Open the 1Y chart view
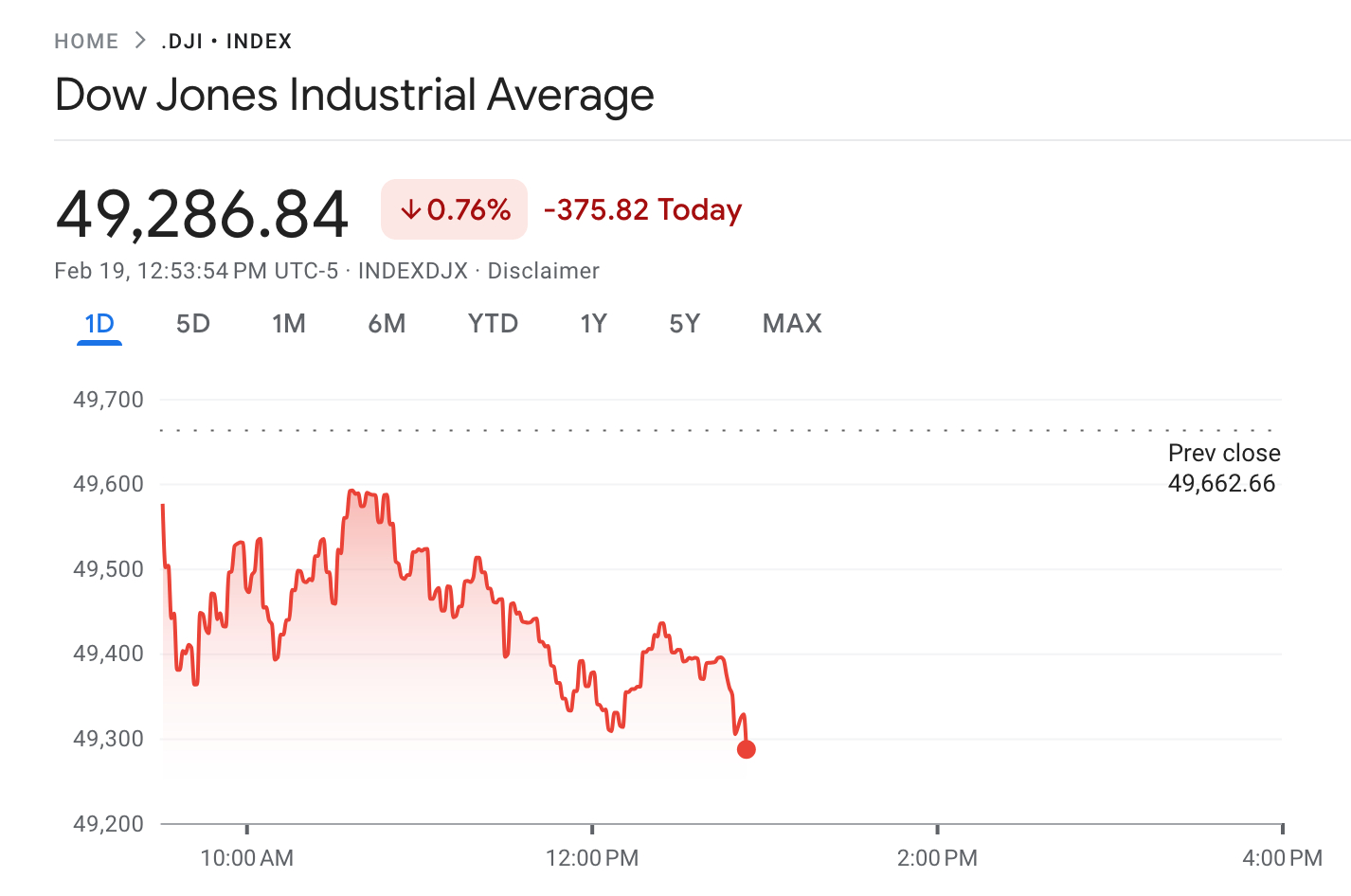1351x896 pixels. [593, 324]
